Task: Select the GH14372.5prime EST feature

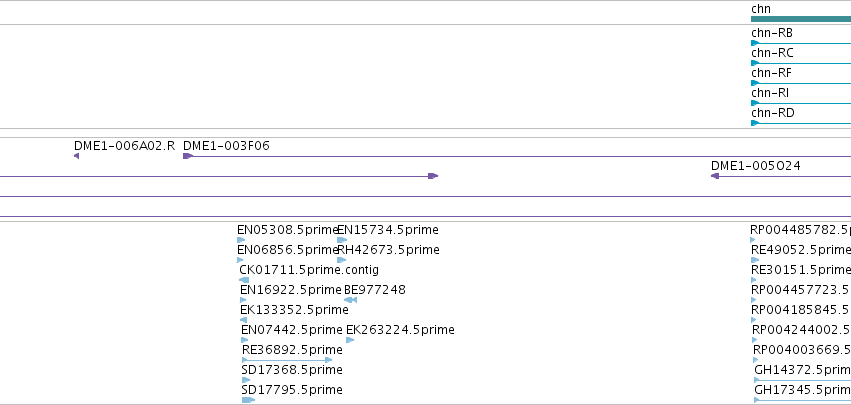Action: point(803,380)
